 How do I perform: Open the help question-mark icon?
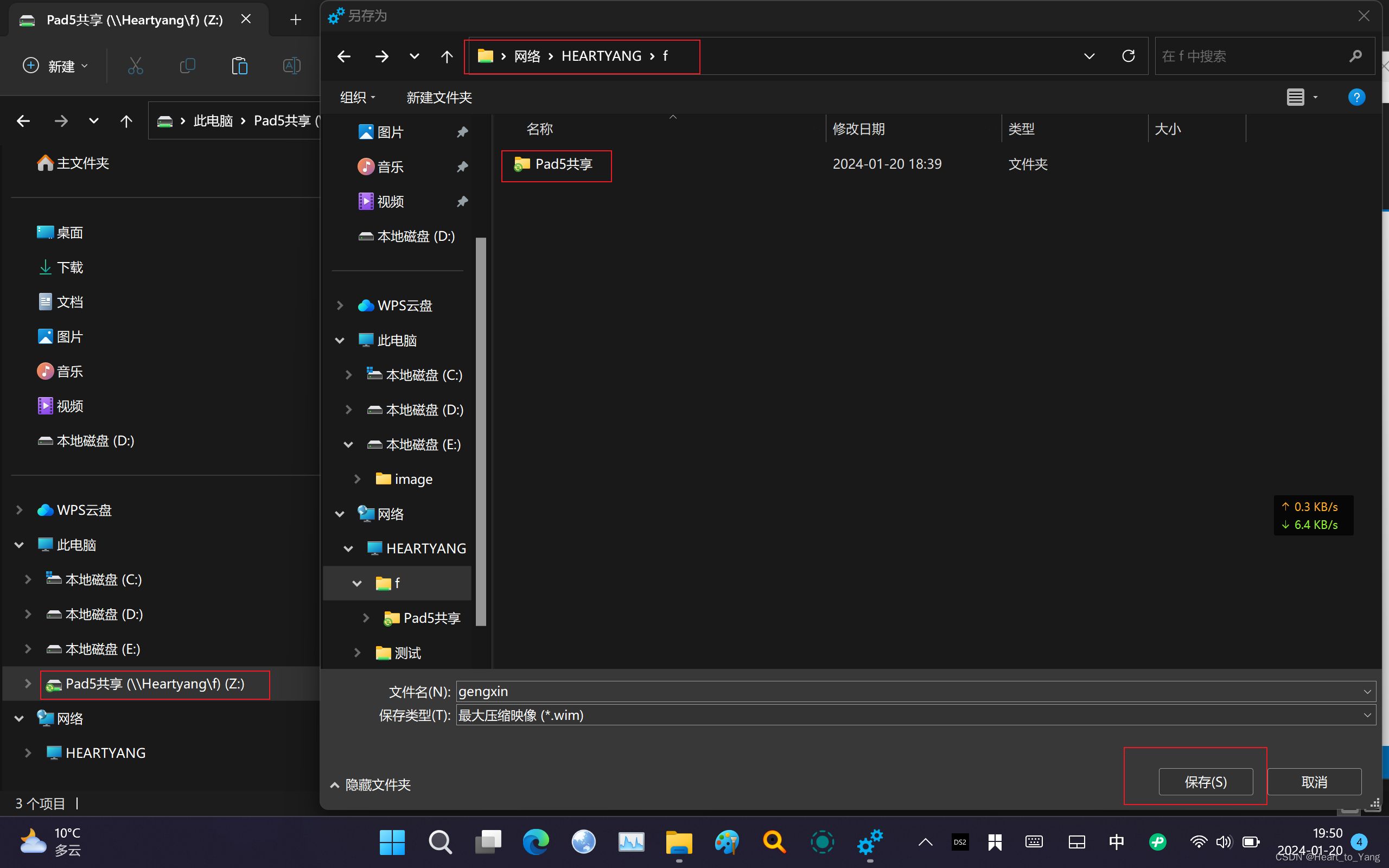click(x=1356, y=98)
